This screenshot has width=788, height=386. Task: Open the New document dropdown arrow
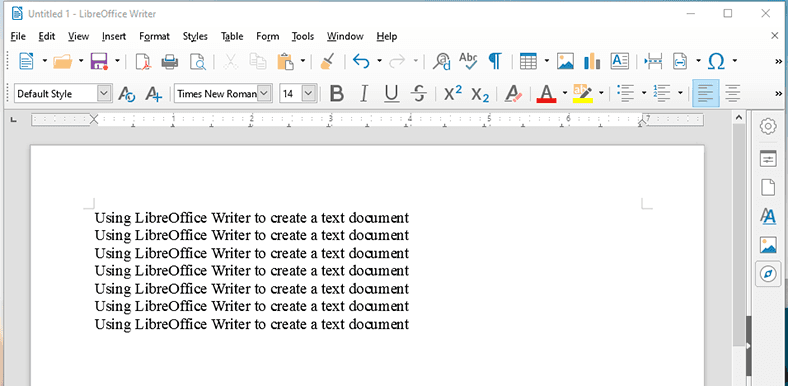[44, 61]
